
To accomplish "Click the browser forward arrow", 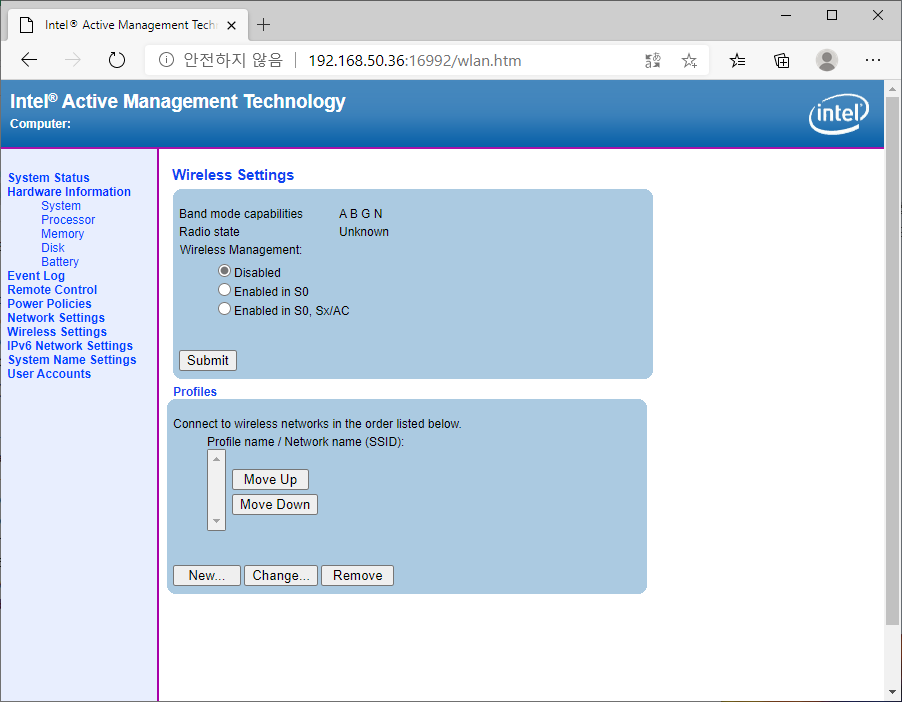I will tap(72, 60).
